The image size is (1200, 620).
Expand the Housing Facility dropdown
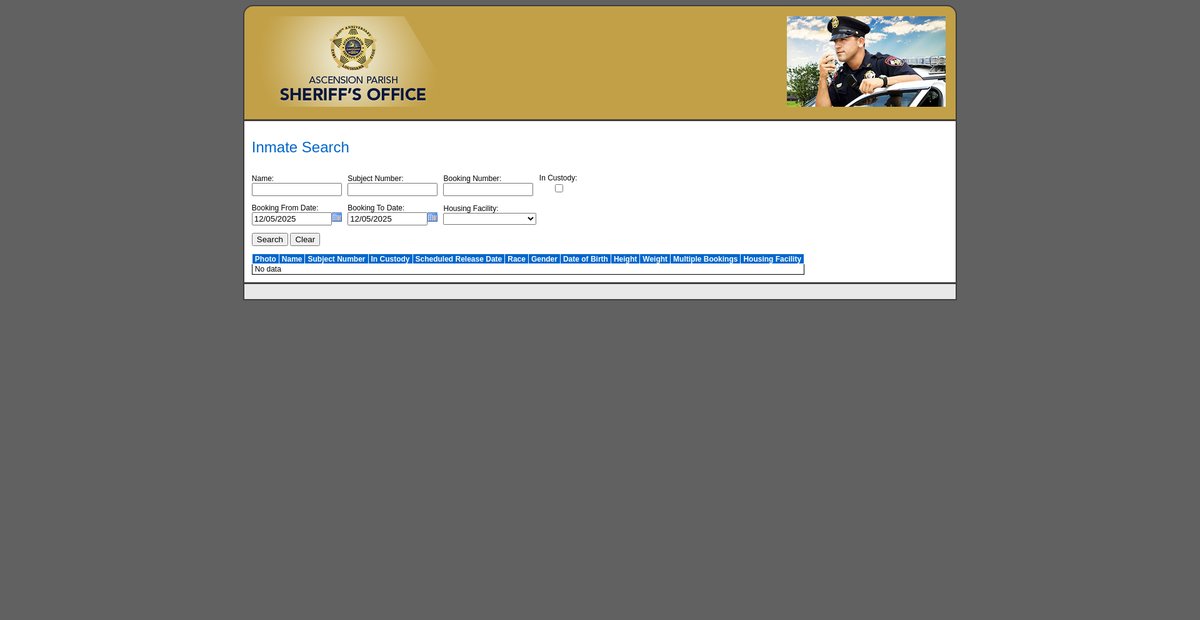tap(490, 219)
